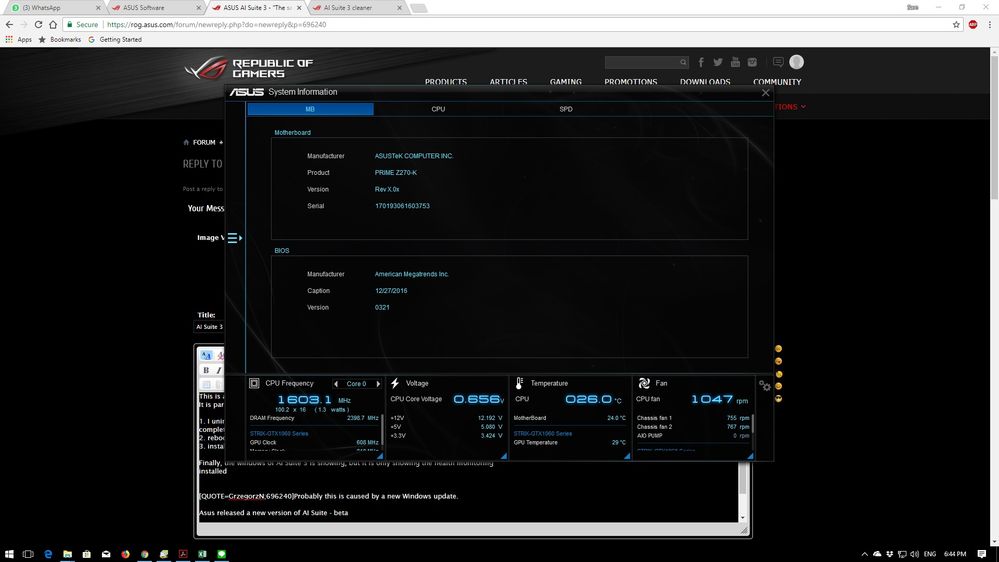This screenshot has width=999, height=562.
Task: Expand the Temperature panel corner triangle
Action: [627, 456]
